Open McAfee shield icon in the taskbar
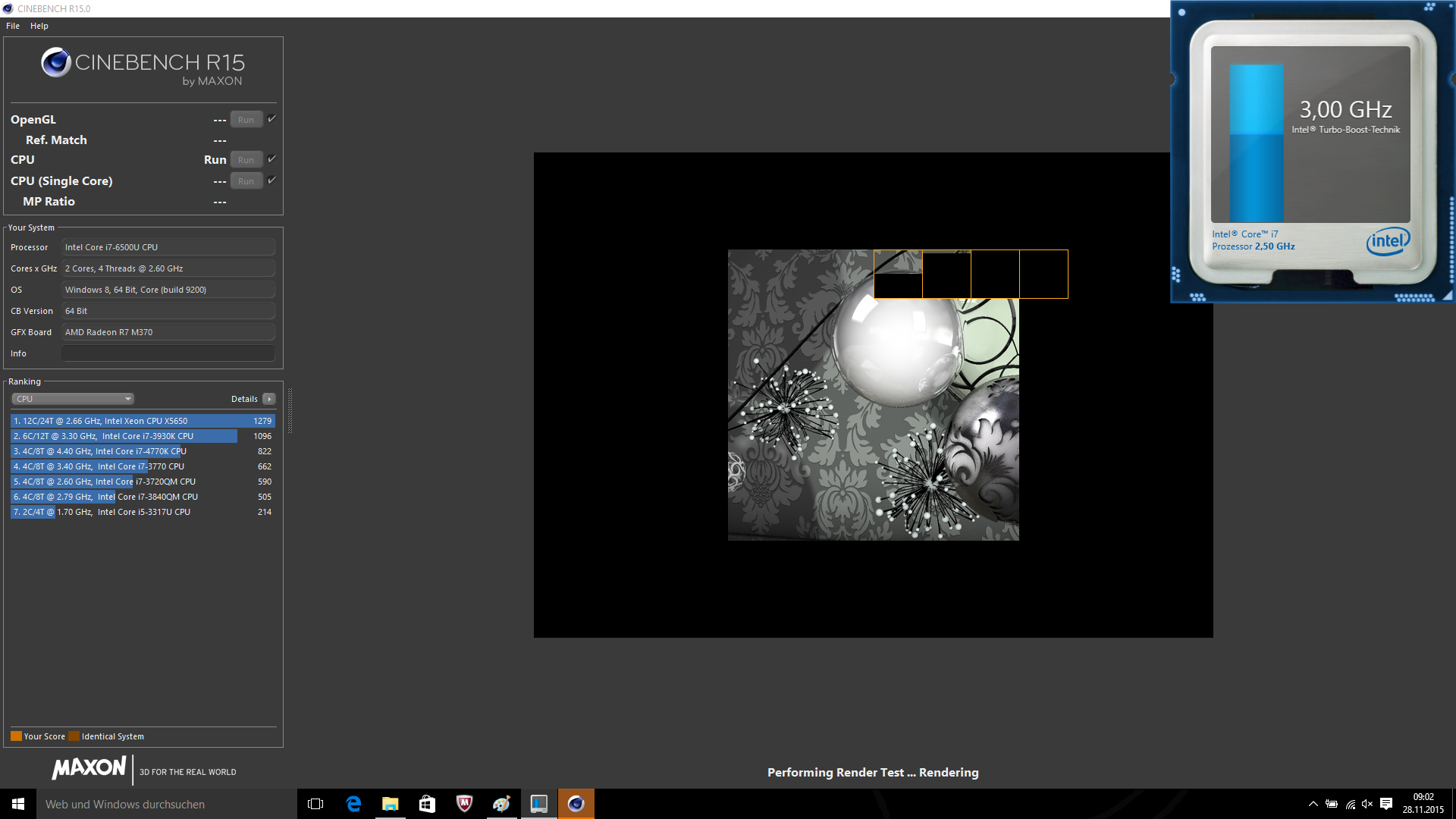The width and height of the screenshot is (1456, 819). click(x=464, y=804)
